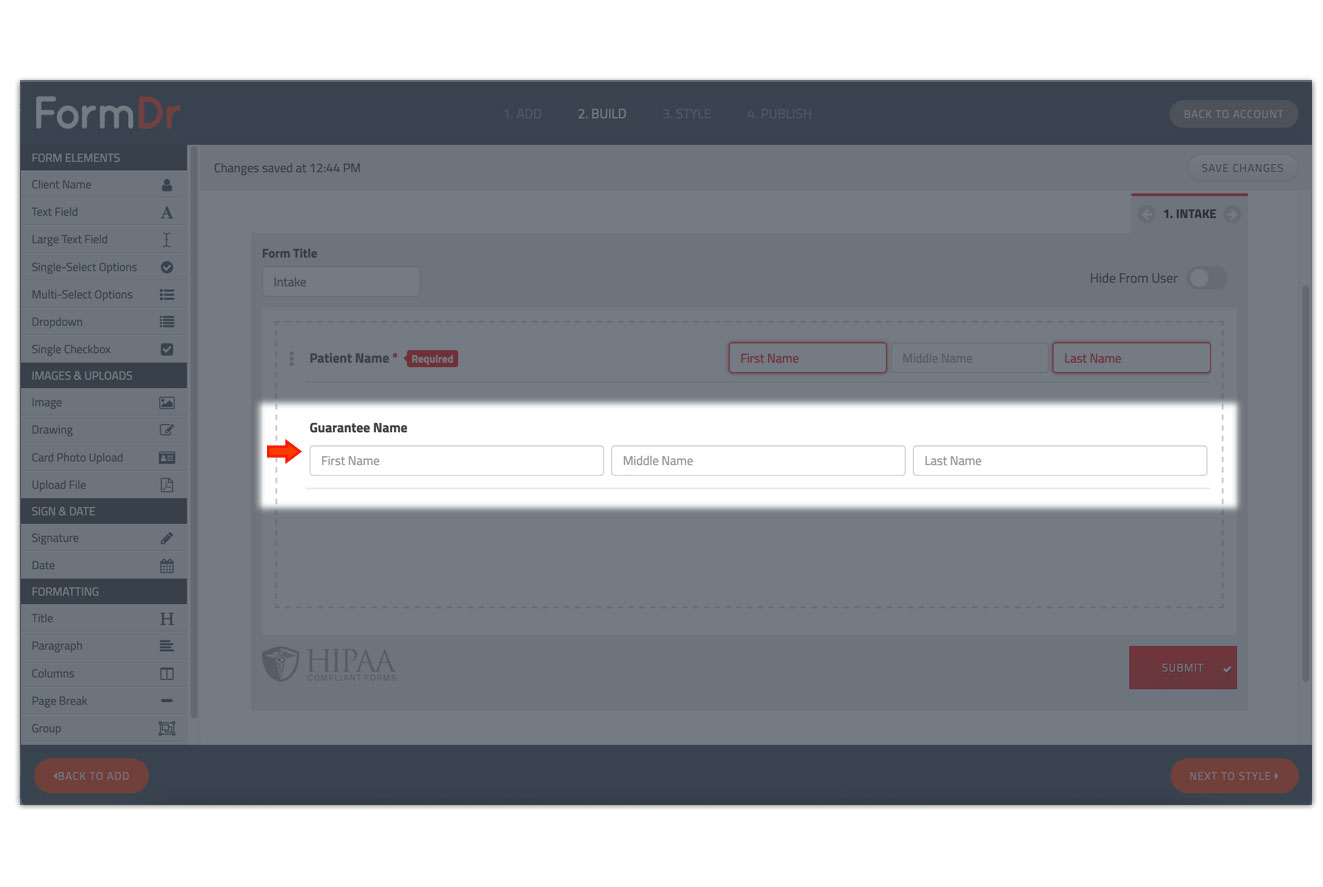Viewport: 1323px width, 887px height.
Task: Click the Columns layout icon
Action: click(x=167, y=674)
